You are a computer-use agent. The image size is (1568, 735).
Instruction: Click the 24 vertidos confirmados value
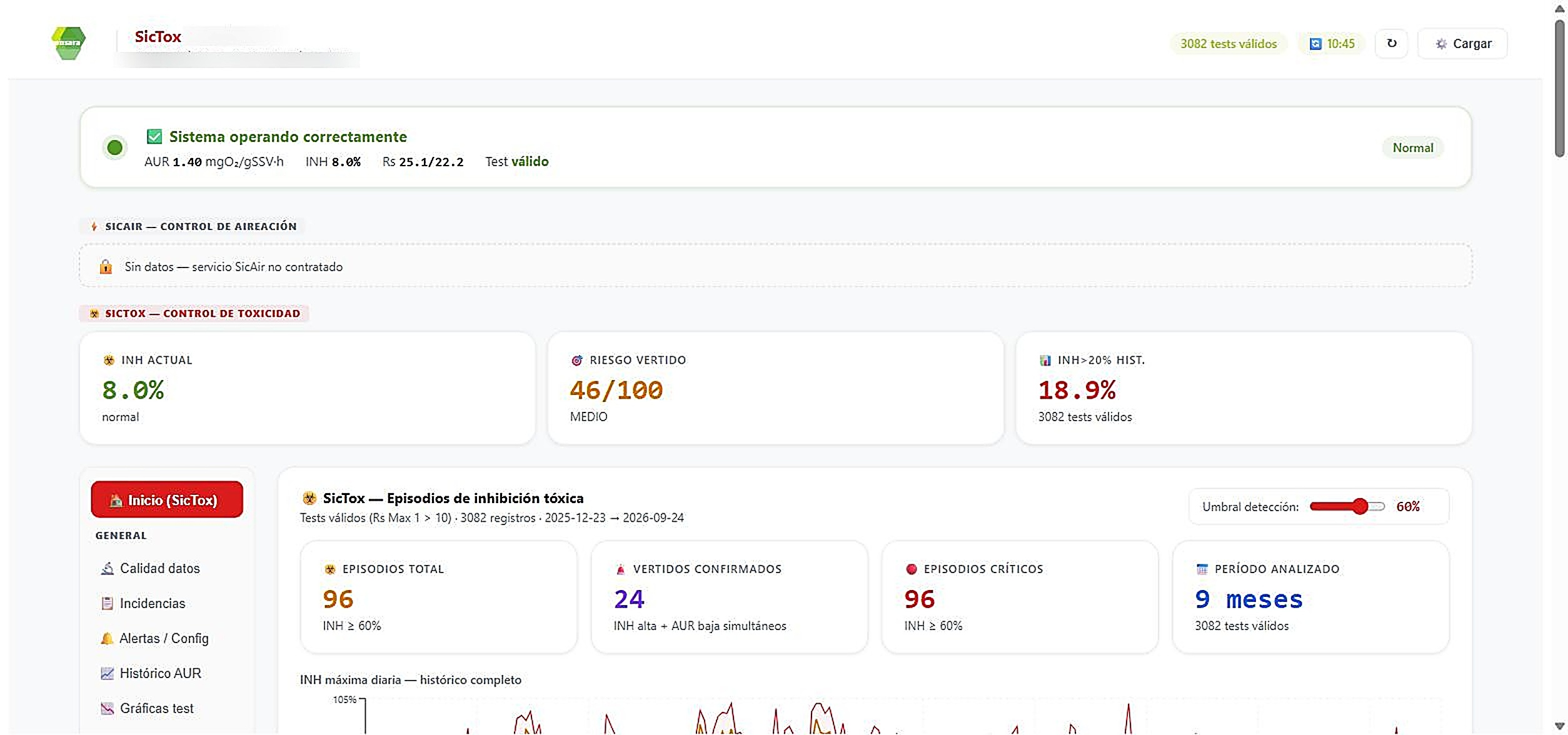click(629, 599)
